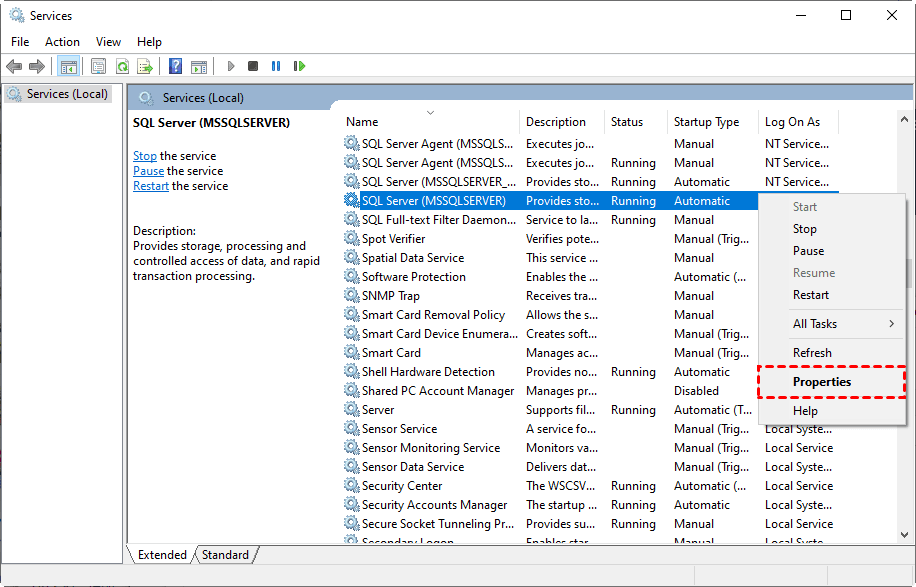This screenshot has width=916, height=587.
Task: Switch to the Standard tab
Action: point(225,555)
